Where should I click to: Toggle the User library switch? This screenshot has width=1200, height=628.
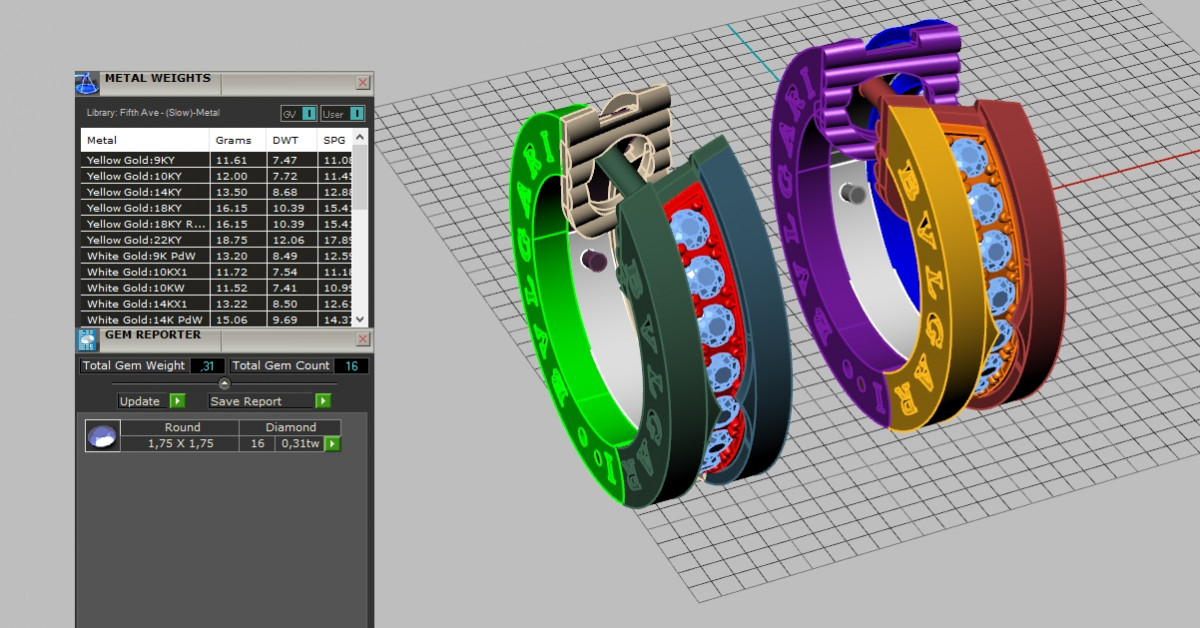point(343,114)
